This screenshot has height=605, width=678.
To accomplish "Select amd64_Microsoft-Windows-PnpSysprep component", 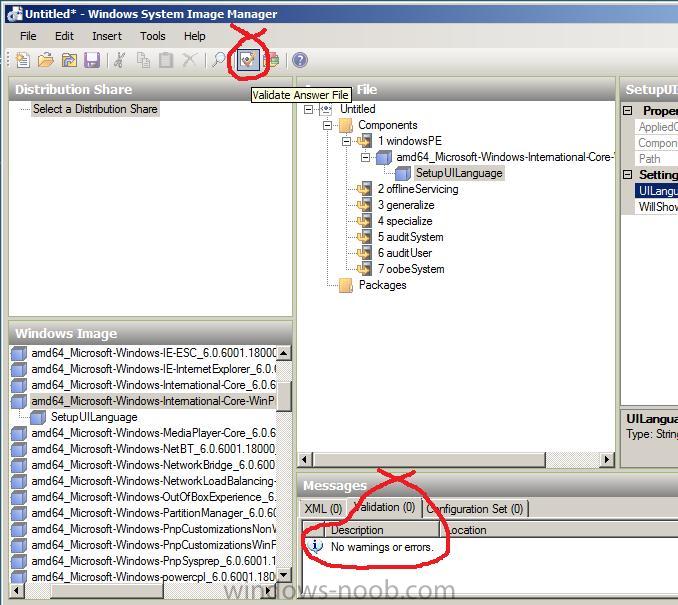I will point(153,561).
